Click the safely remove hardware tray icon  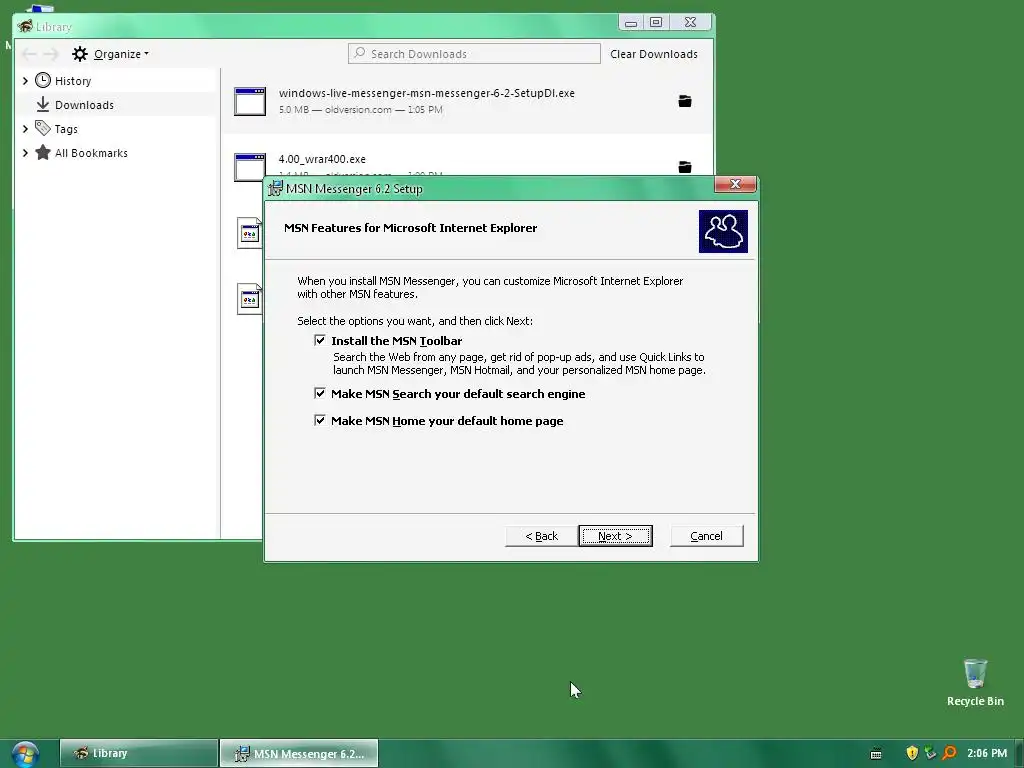[x=931, y=753]
